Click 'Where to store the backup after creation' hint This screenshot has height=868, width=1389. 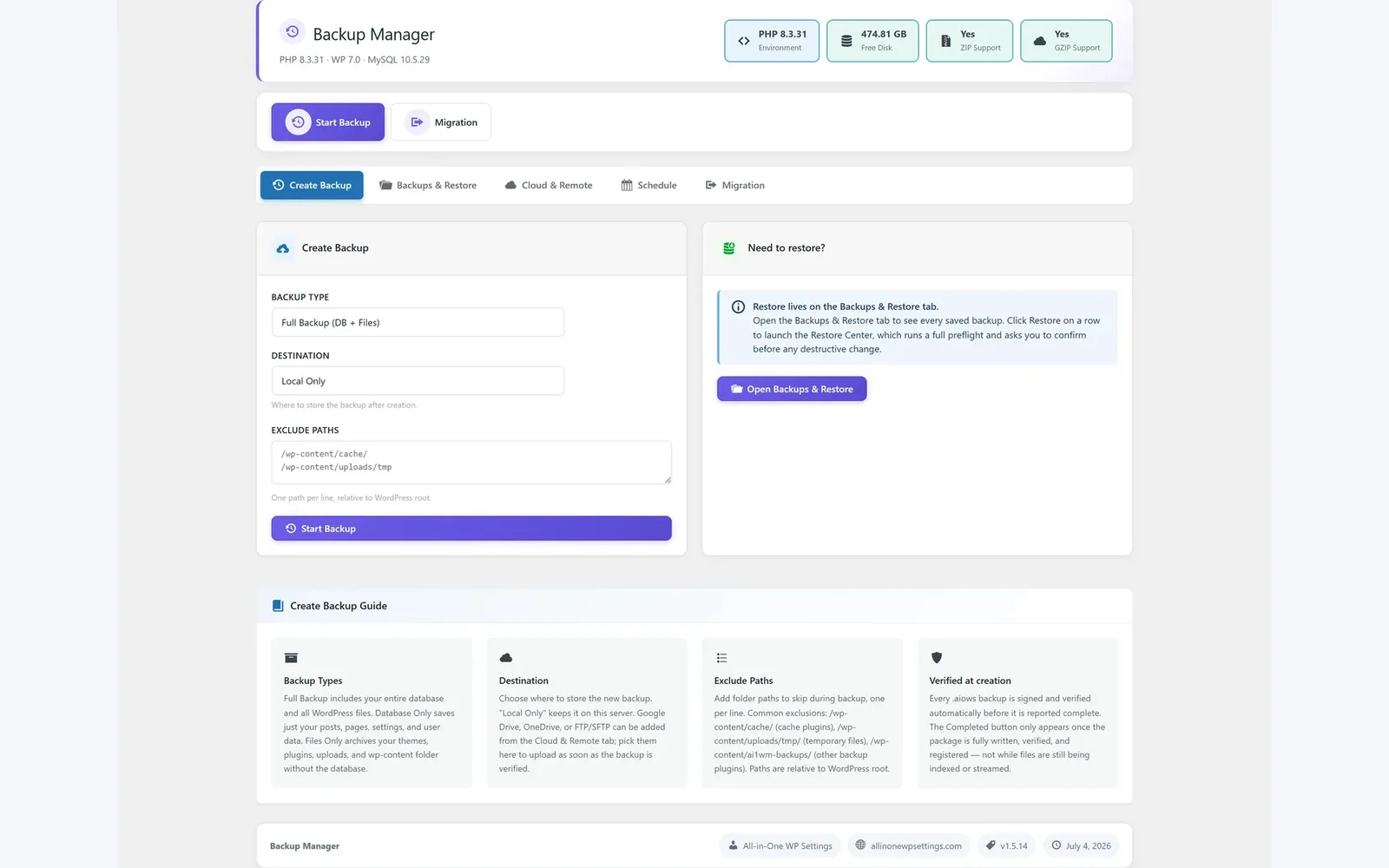coord(344,405)
